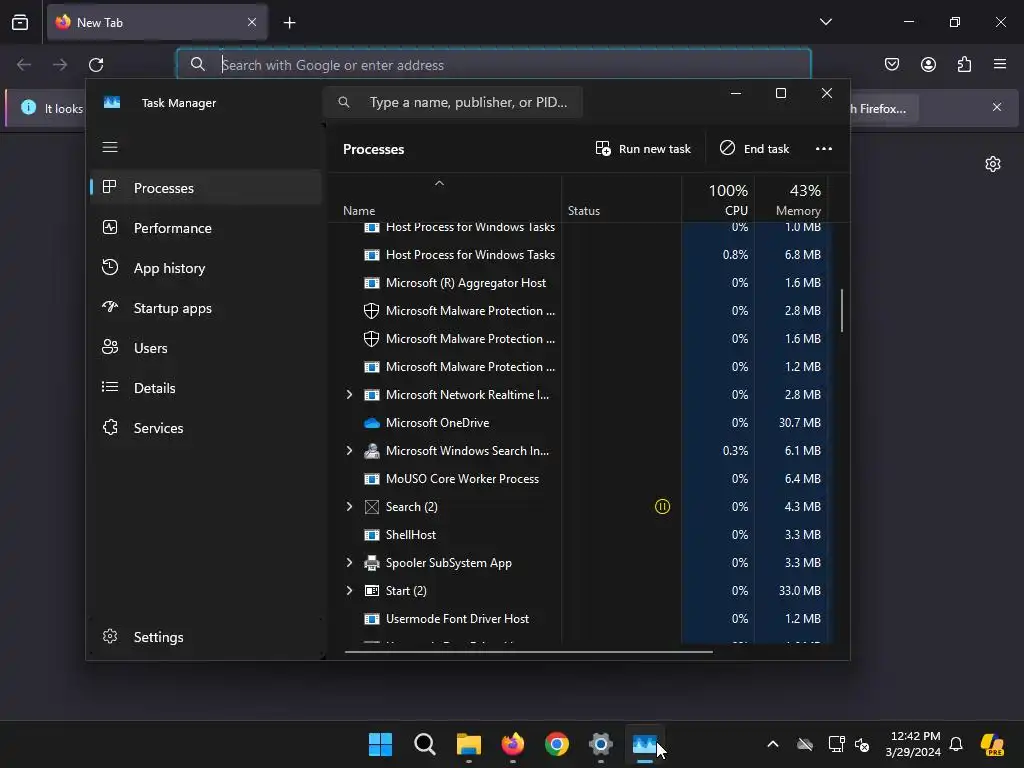
Task: Open clock and date flyout
Action: pos(914,744)
